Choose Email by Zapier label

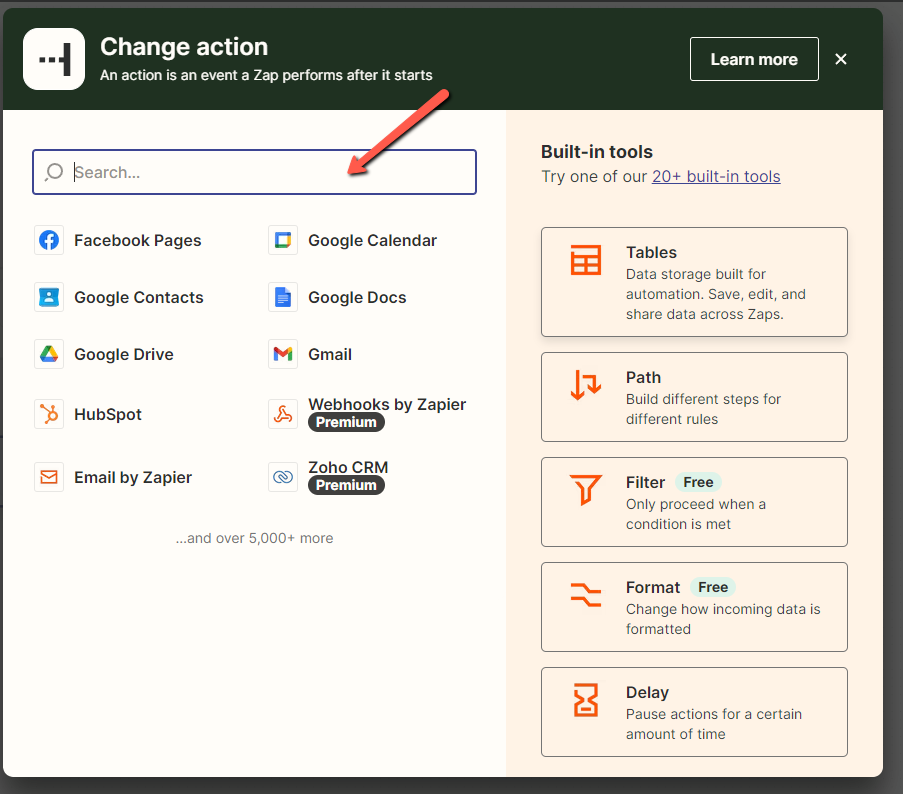coord(133,477)
